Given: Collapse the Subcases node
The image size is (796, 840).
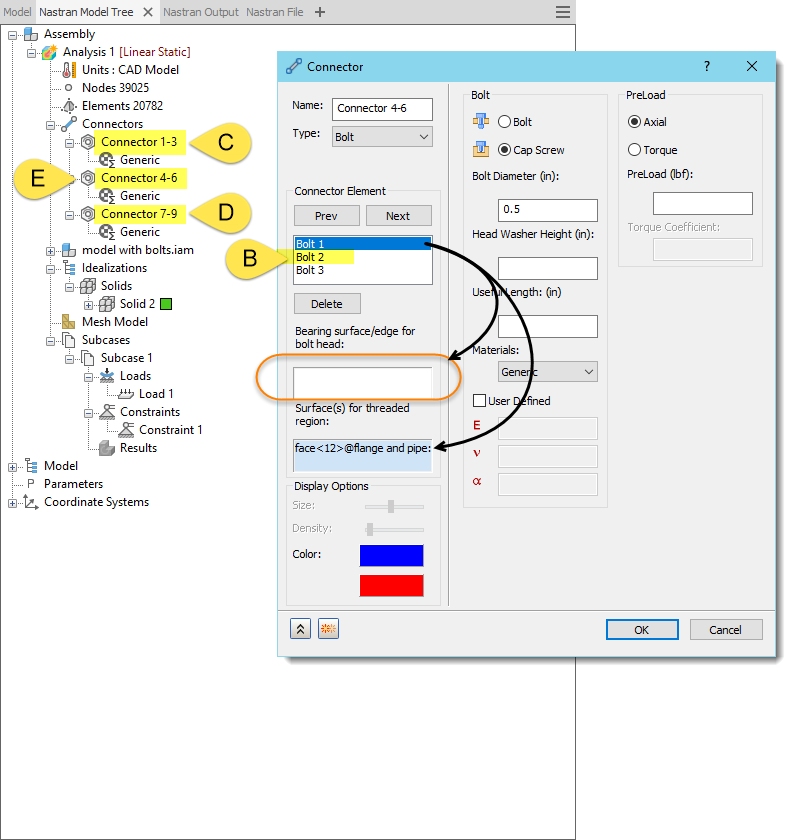Looking at the screenshot, I should pos(50,341).
